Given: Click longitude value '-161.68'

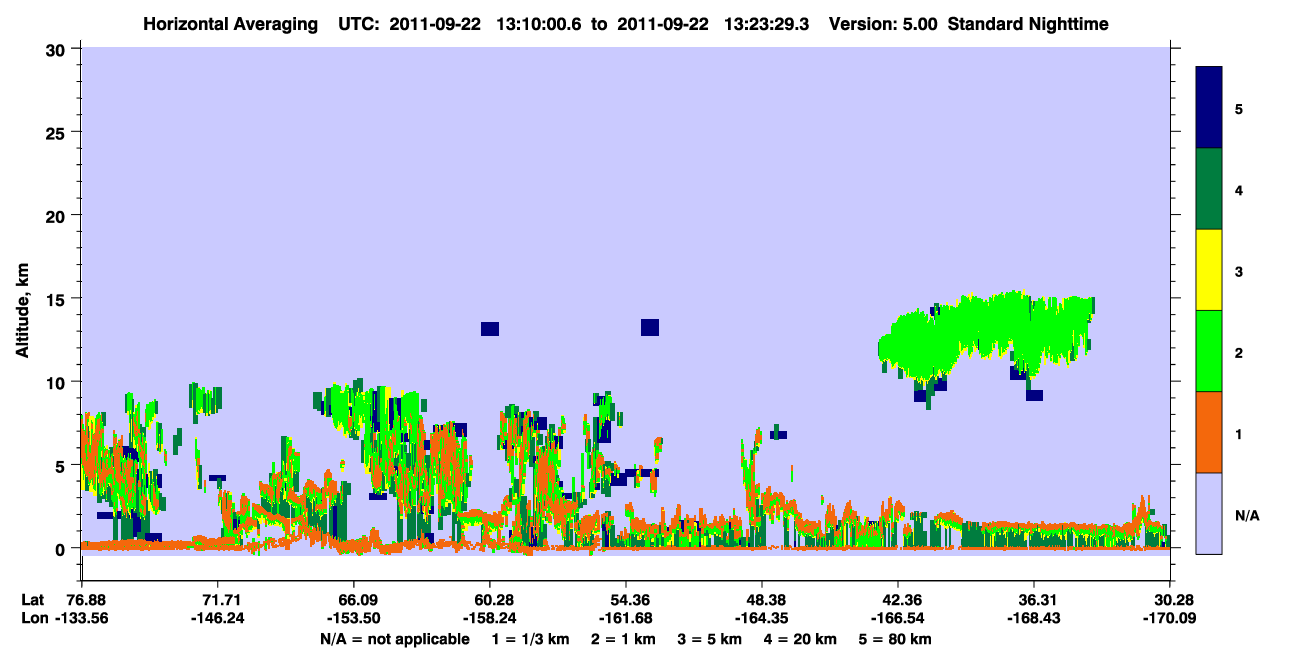Looking at the screenshot, I should (x=625, y=617).
